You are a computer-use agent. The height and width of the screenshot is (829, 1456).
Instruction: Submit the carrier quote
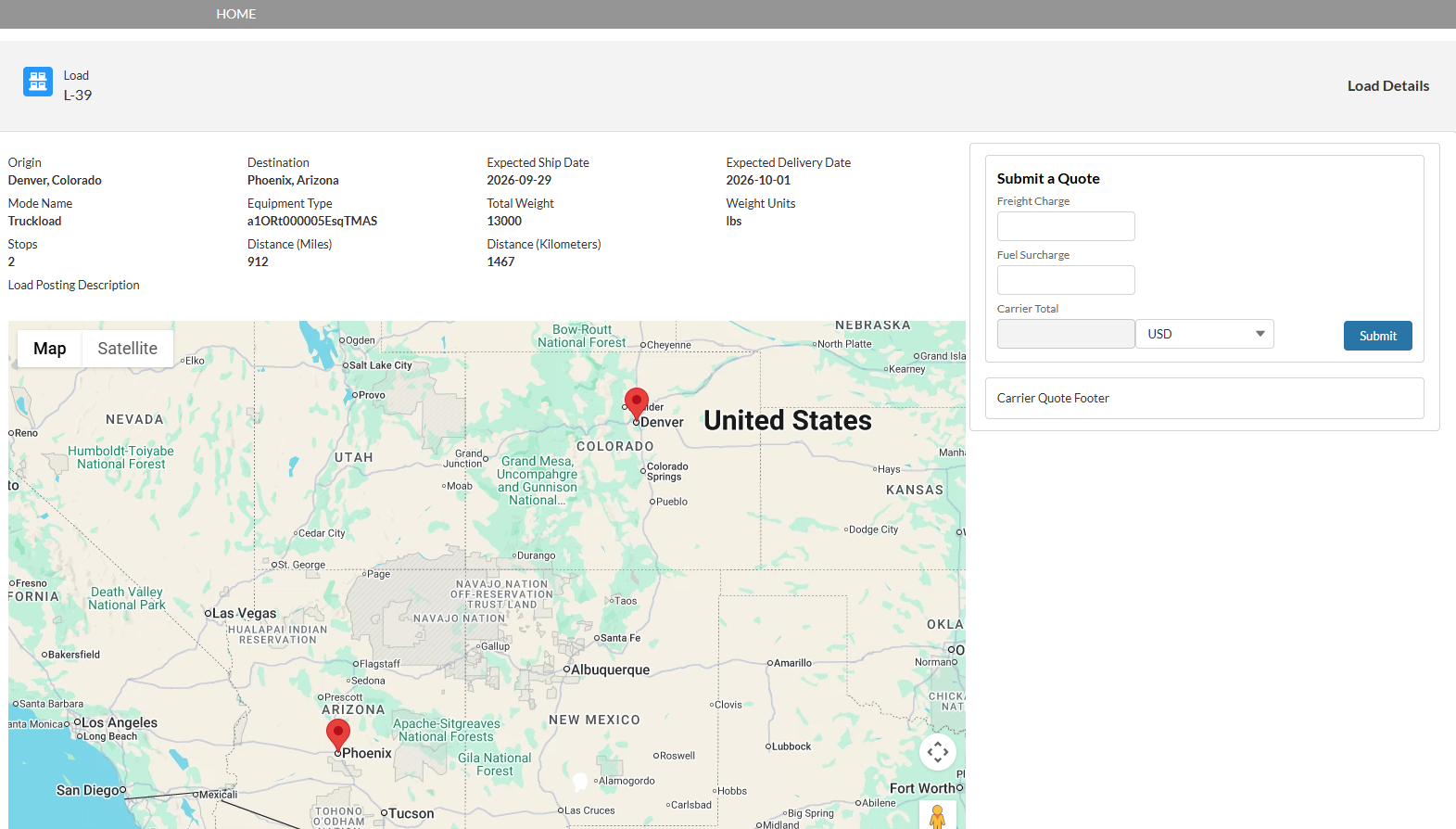pyautogui.click(x=1377, y=336)
